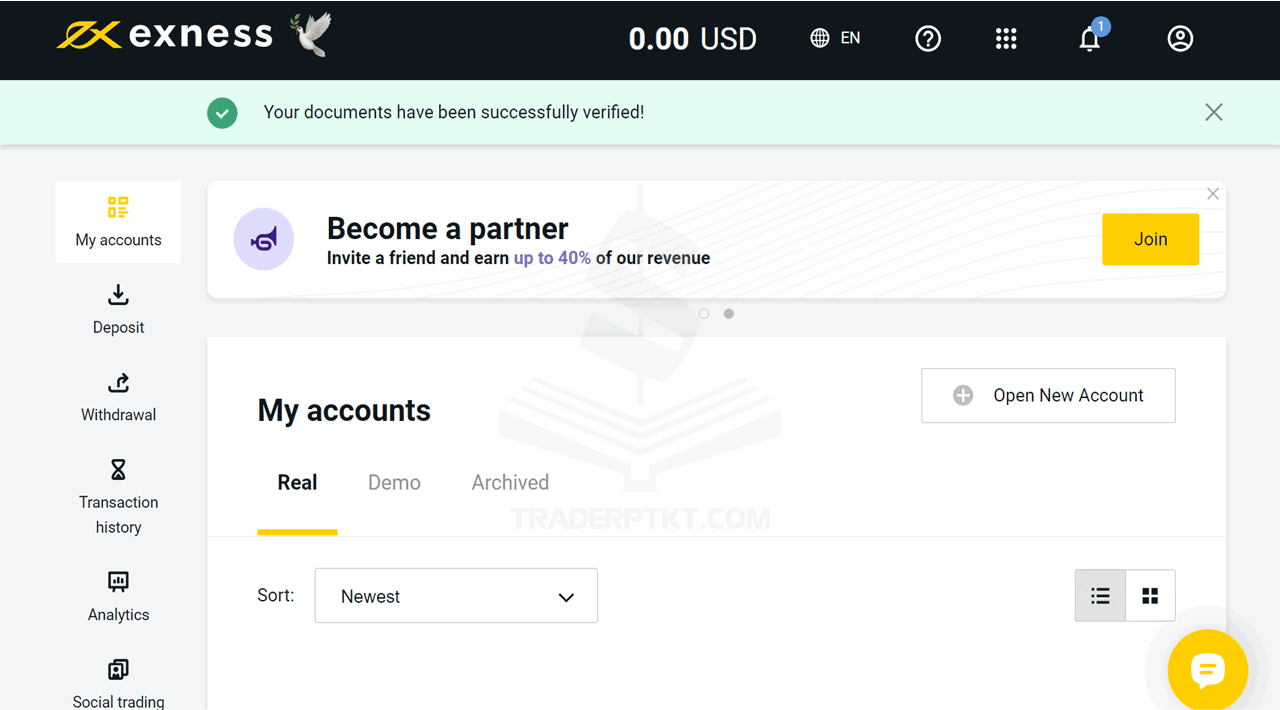Dismiss the documents verified notification
1280x710 pixels.
click(x=1214, y=112)
